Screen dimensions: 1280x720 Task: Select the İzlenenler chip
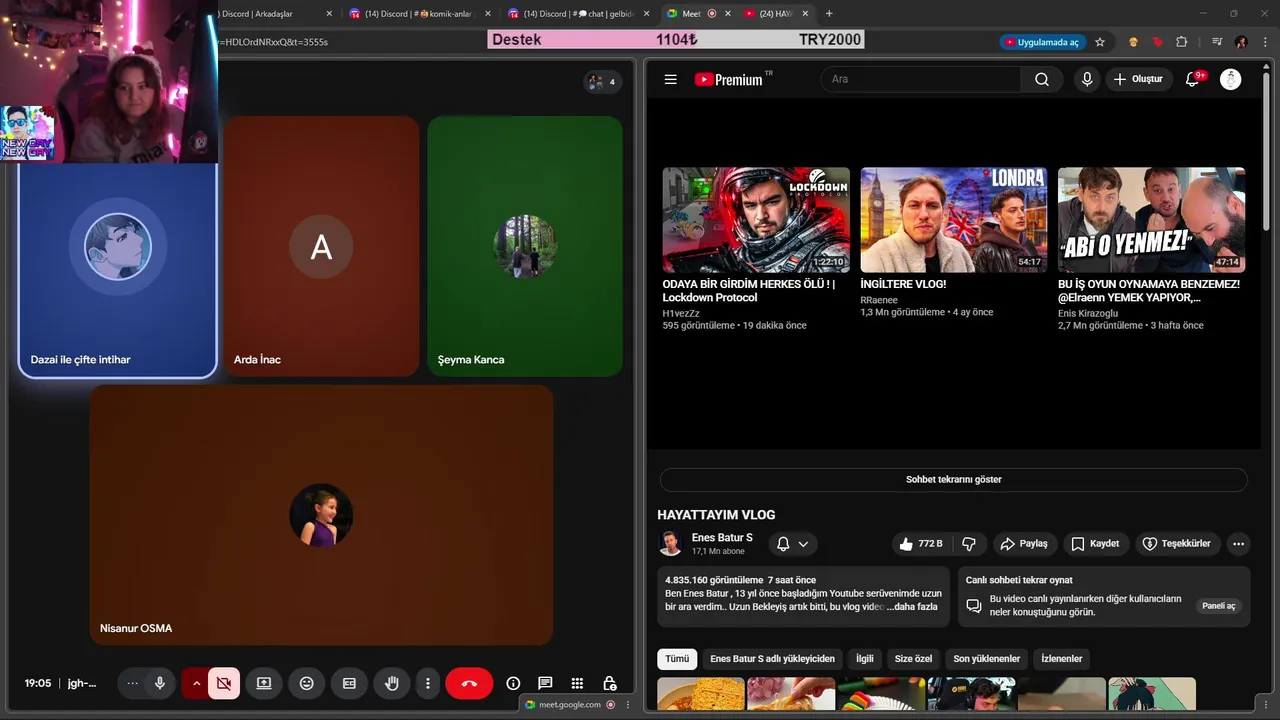pyautogui.click(x=1062, y=659)
